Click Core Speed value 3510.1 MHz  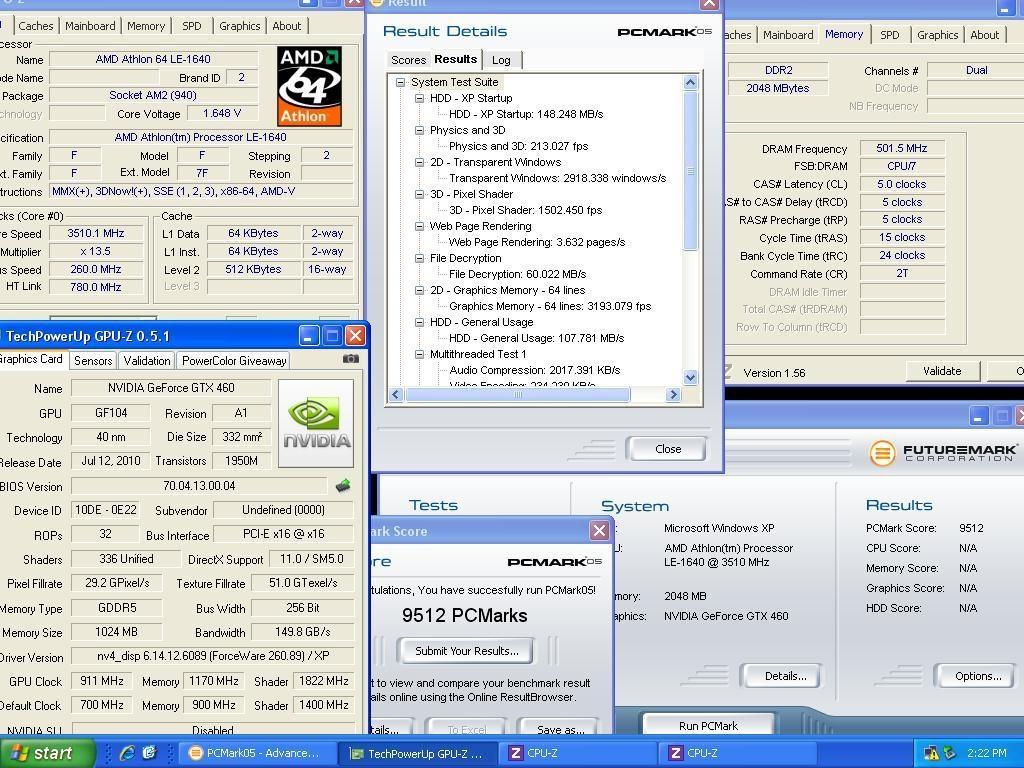click(95, 233)
